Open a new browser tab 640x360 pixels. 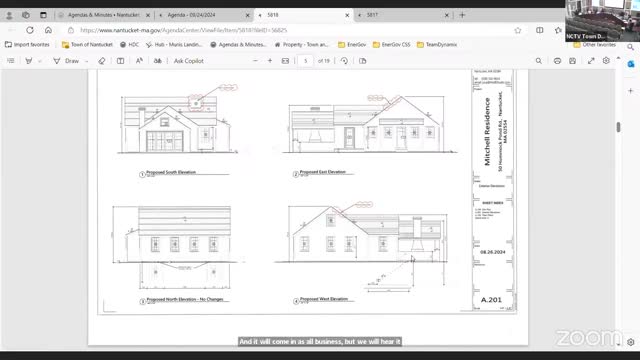pyautogui.click(x=462, y=15)
